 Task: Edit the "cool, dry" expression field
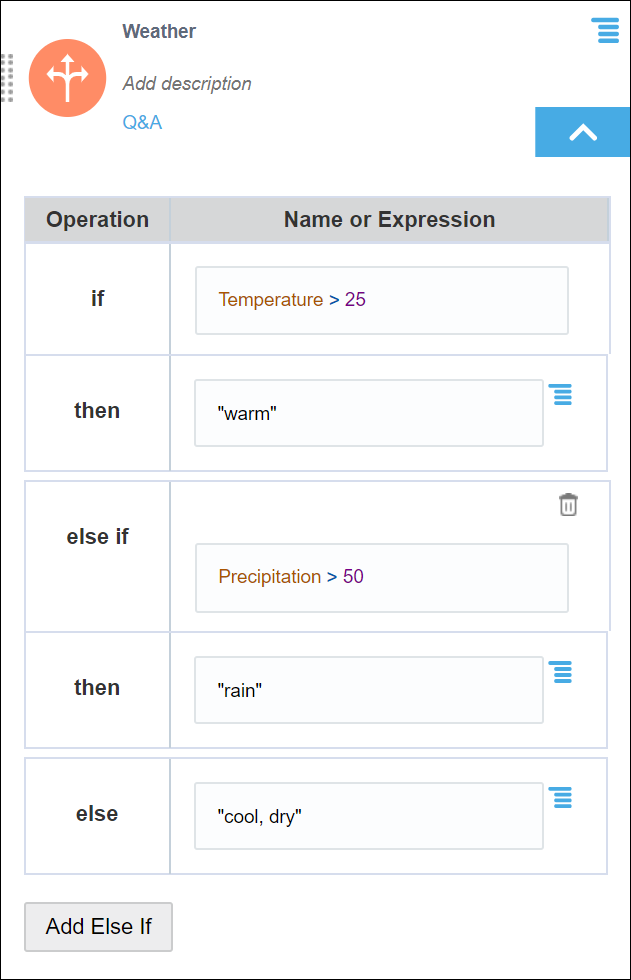(x=368, y=816)
